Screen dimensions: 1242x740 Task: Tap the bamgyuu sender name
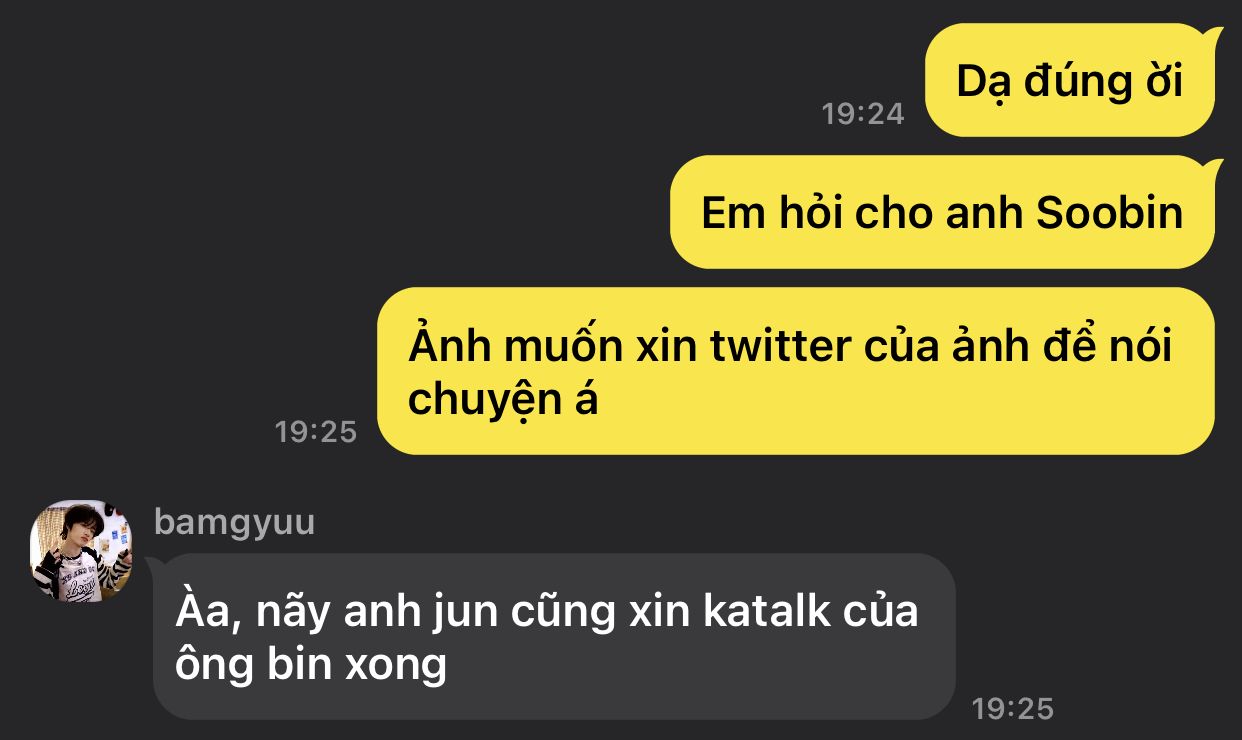pyautogui.click(x=234, y=522)
